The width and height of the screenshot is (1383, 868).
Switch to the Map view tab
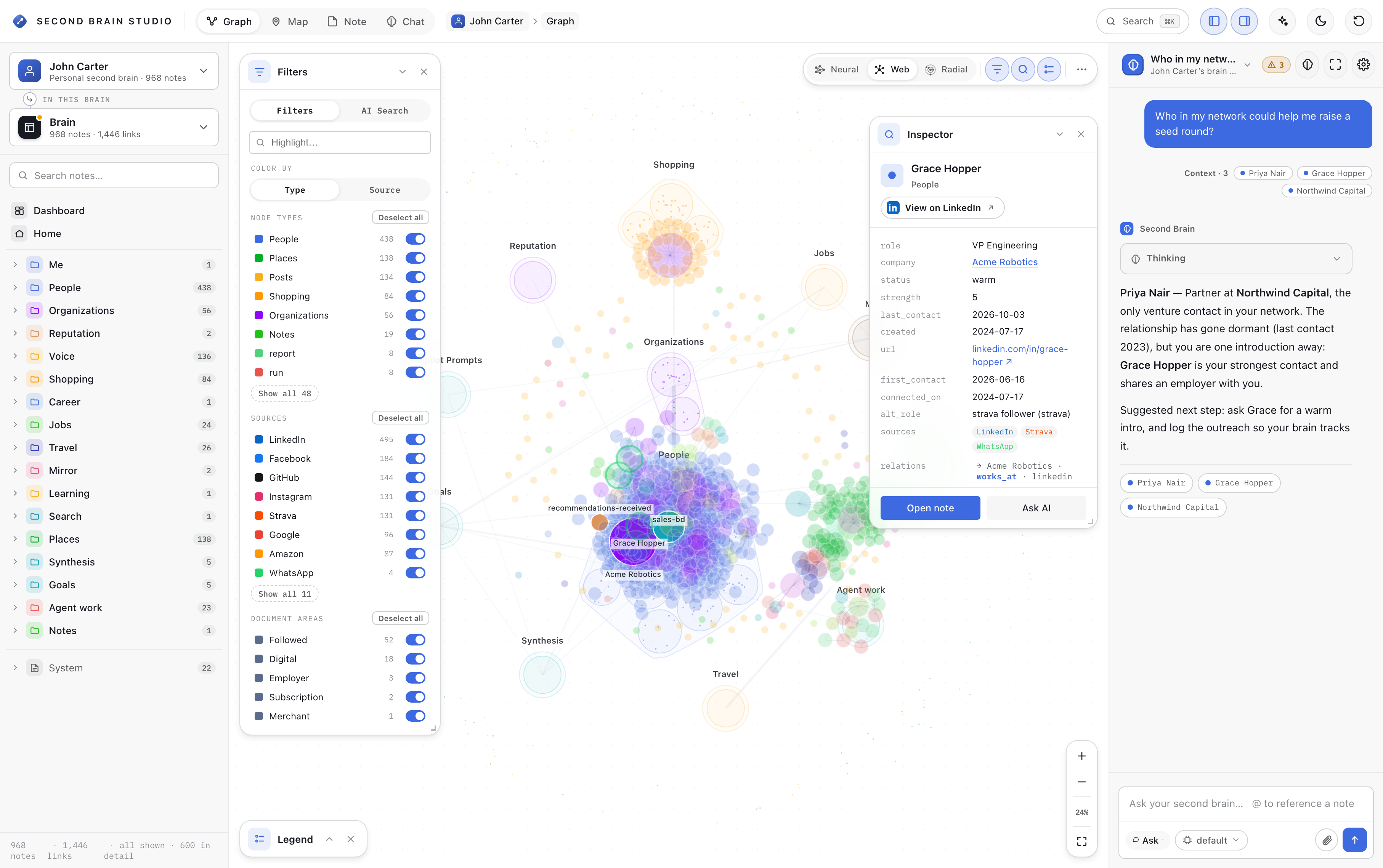coord(290,21)
